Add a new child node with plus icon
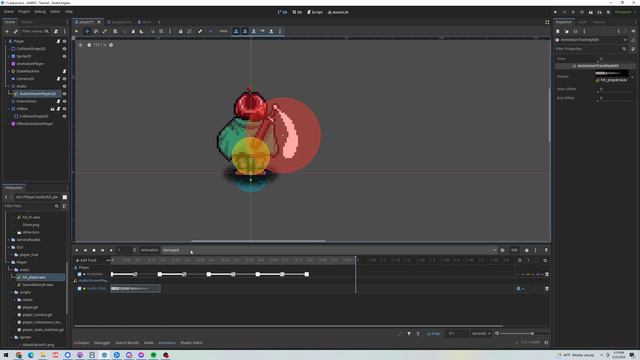 pyautogui.click(x=7, y=31)
